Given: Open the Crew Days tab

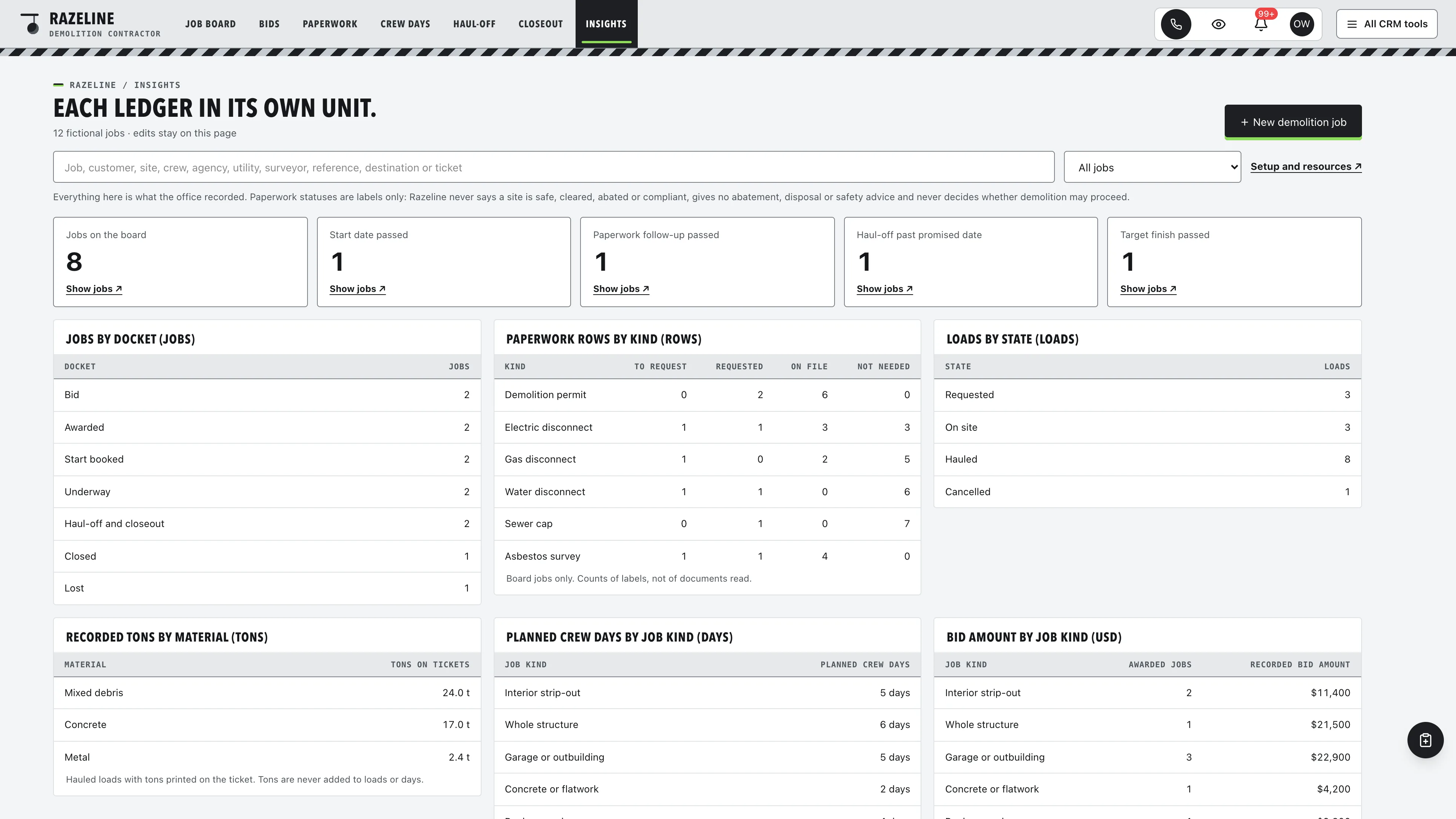Looking at the screenshot, I should tap(405, 24).
